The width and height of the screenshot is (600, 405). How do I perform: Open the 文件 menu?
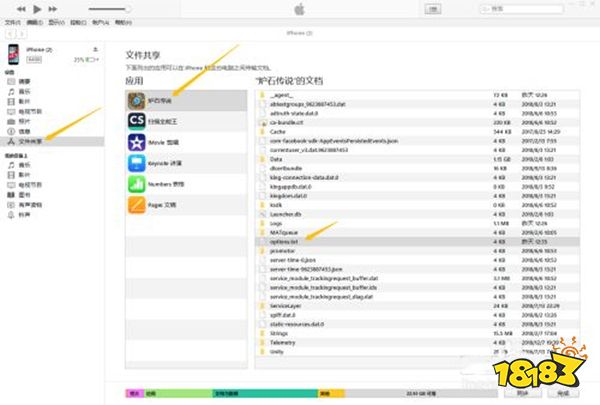13,23
